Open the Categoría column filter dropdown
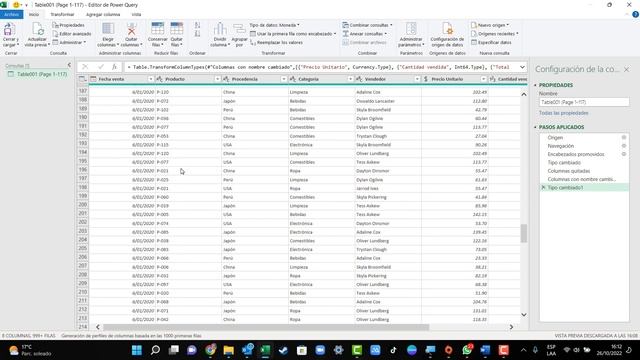The image size is (640, 360). pyautogui.click(x=350, y=79)
